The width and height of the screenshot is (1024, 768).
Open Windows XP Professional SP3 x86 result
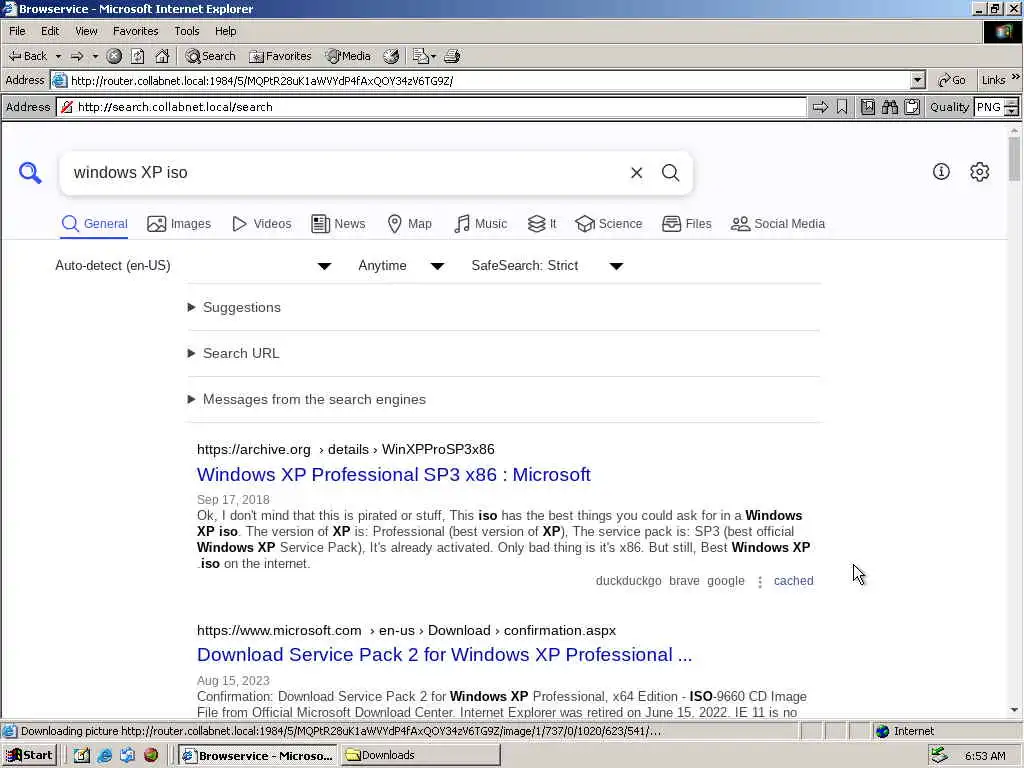(394, 475)
